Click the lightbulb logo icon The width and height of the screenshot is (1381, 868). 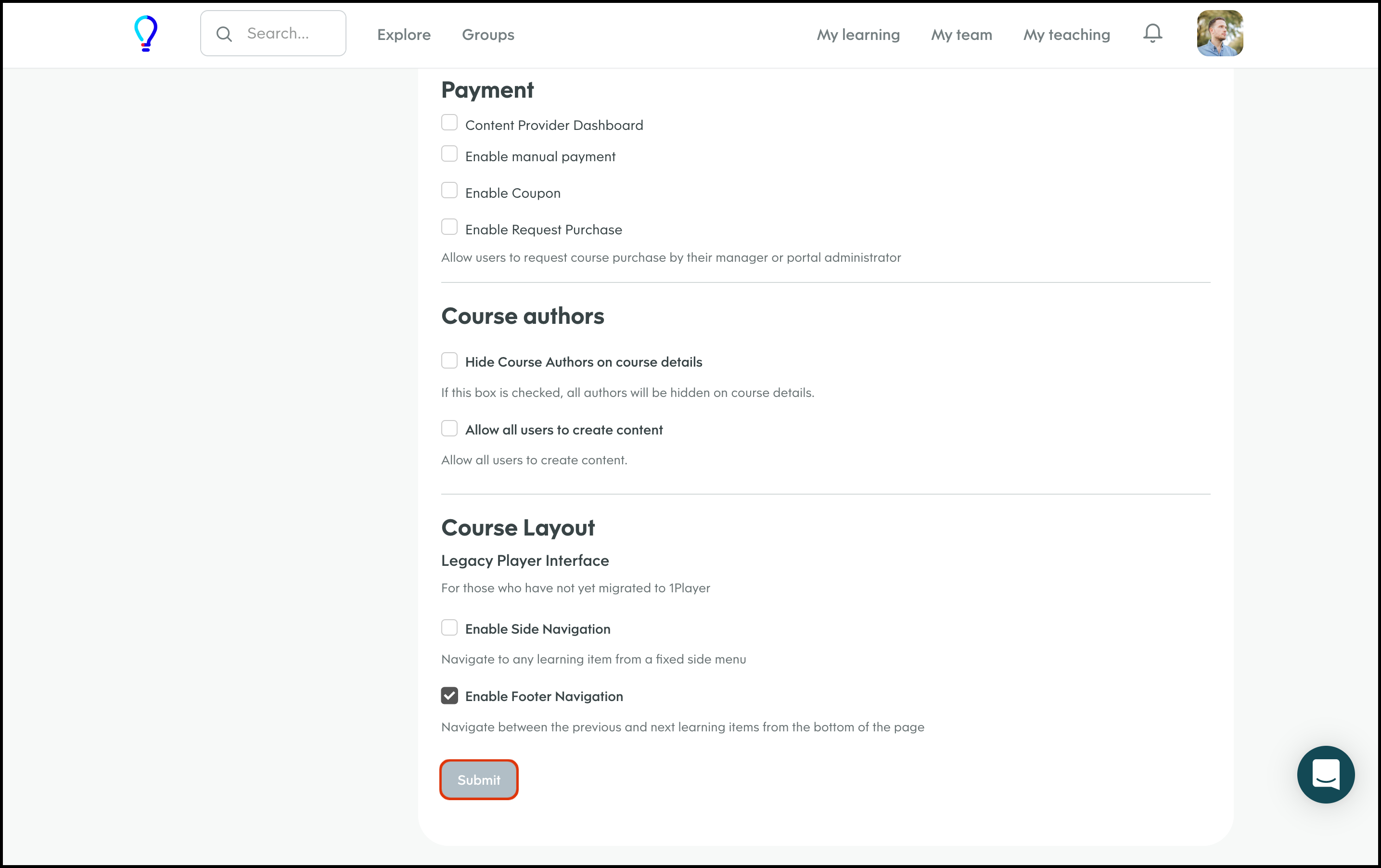click(x=146, y=33)
